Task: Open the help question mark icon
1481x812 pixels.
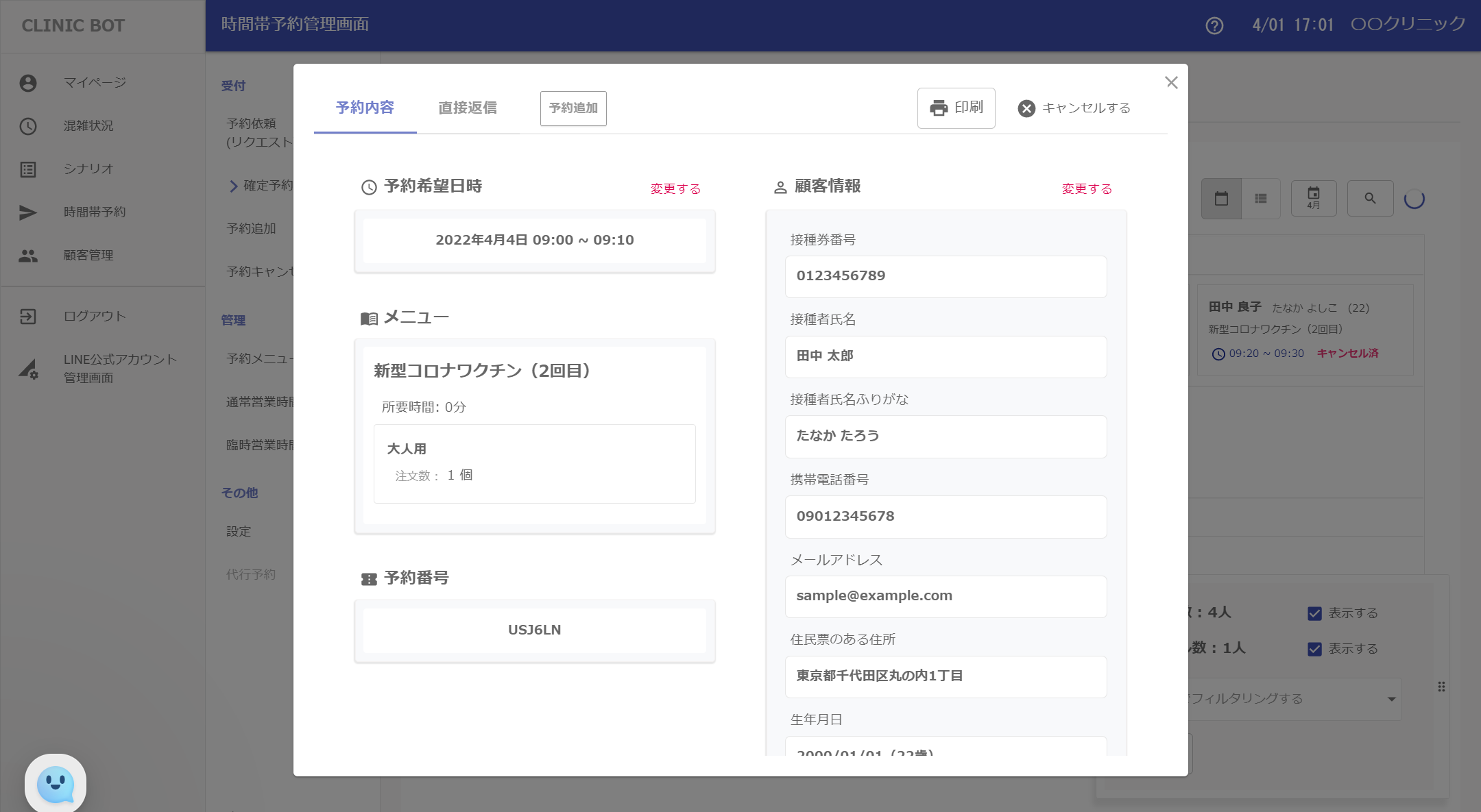Action: [x=1214, y=26]
